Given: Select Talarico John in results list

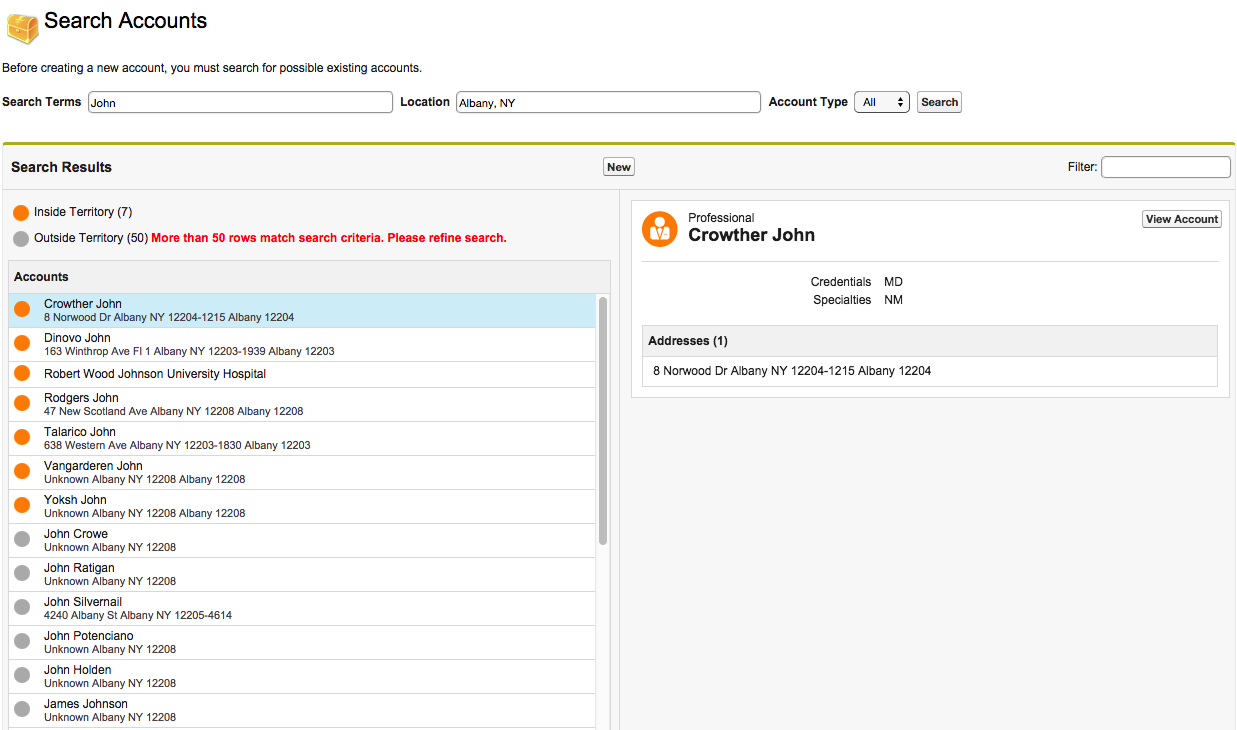Looking at the screenshot, I should coord(80,432).
